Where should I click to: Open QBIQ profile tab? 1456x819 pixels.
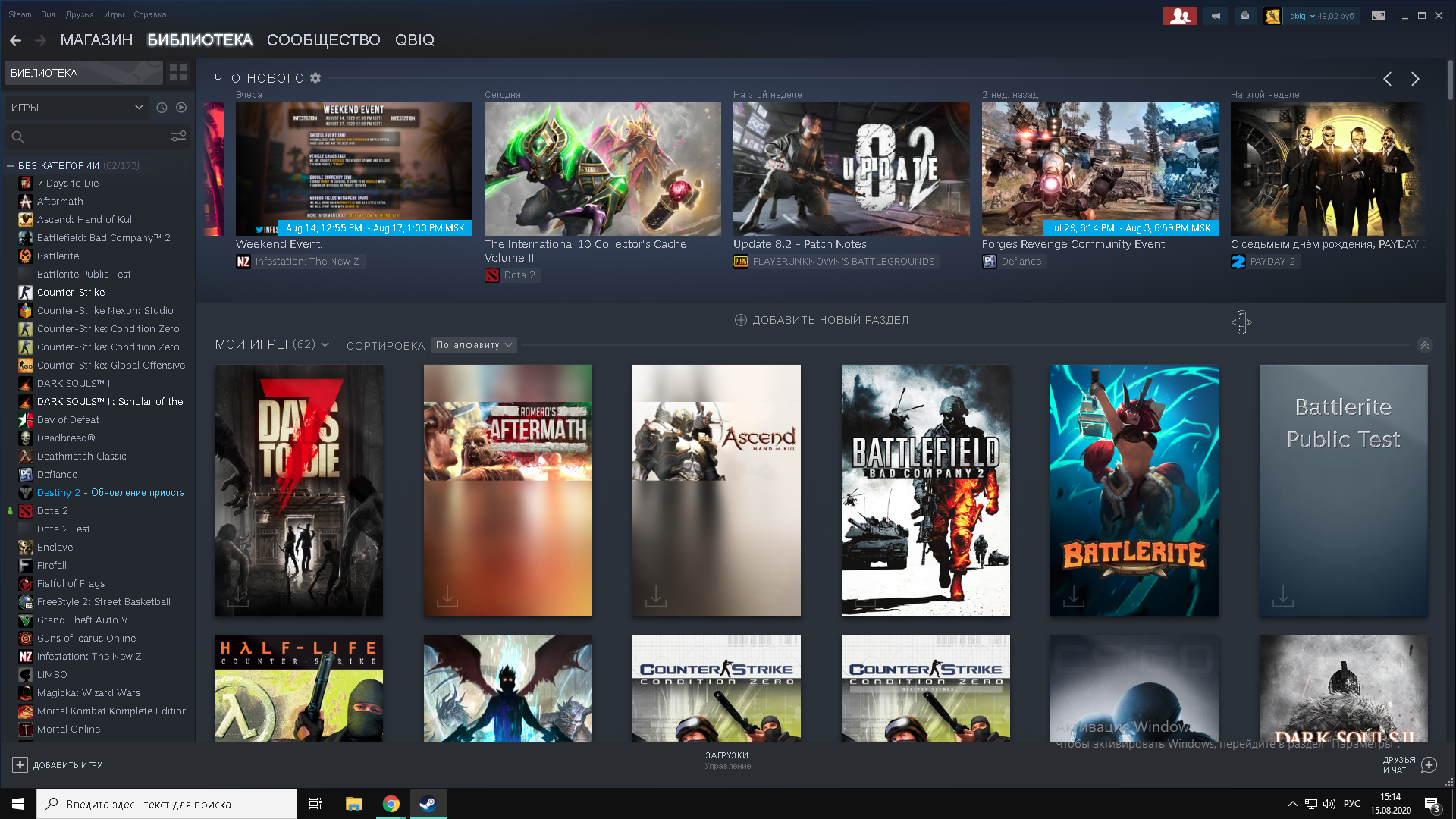click(x=415, y=40)
